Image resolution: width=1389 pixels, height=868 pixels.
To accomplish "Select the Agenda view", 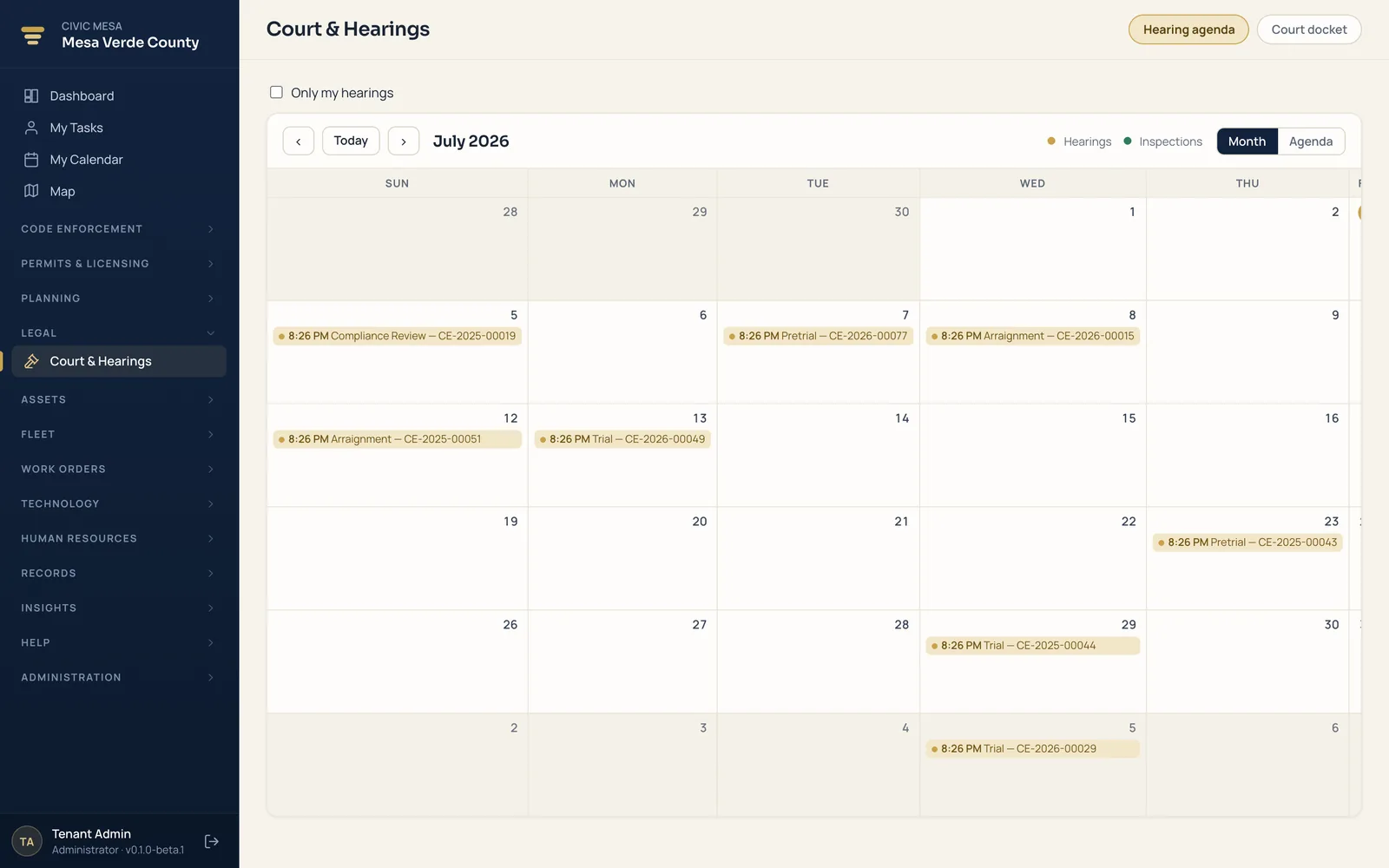I will click(x=1311, y=141).
